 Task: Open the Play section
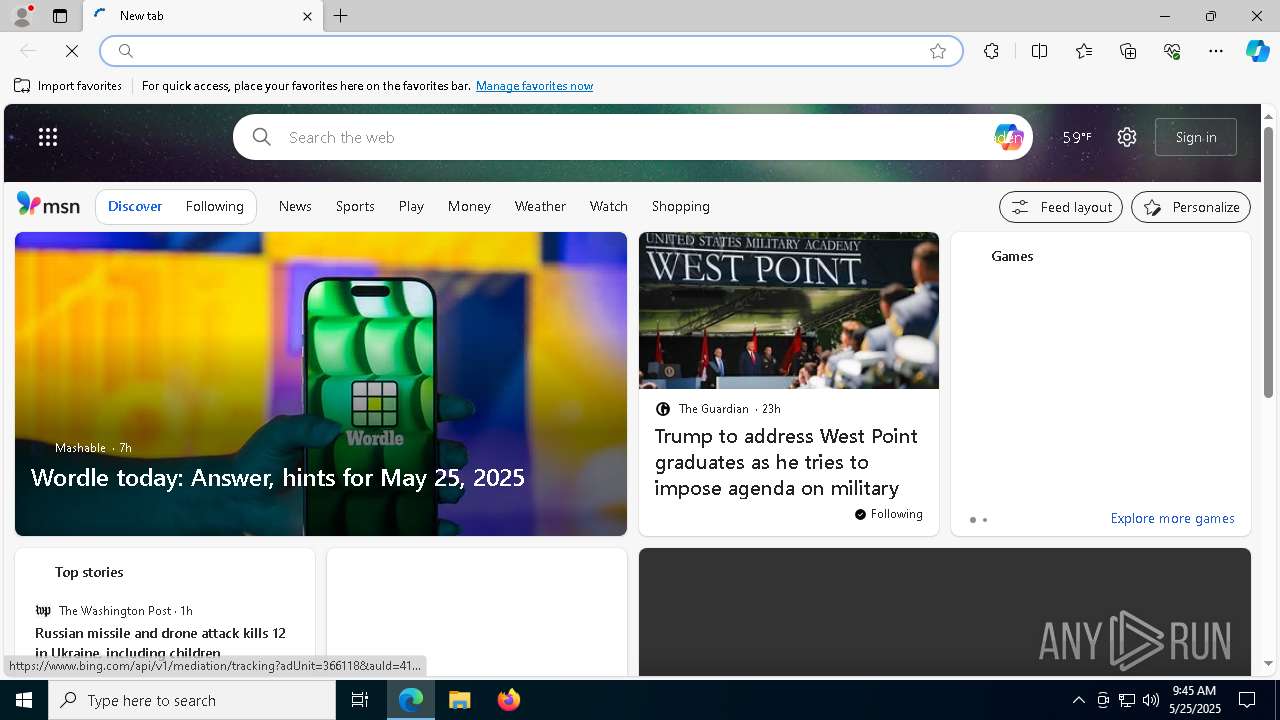pos(411,206)
